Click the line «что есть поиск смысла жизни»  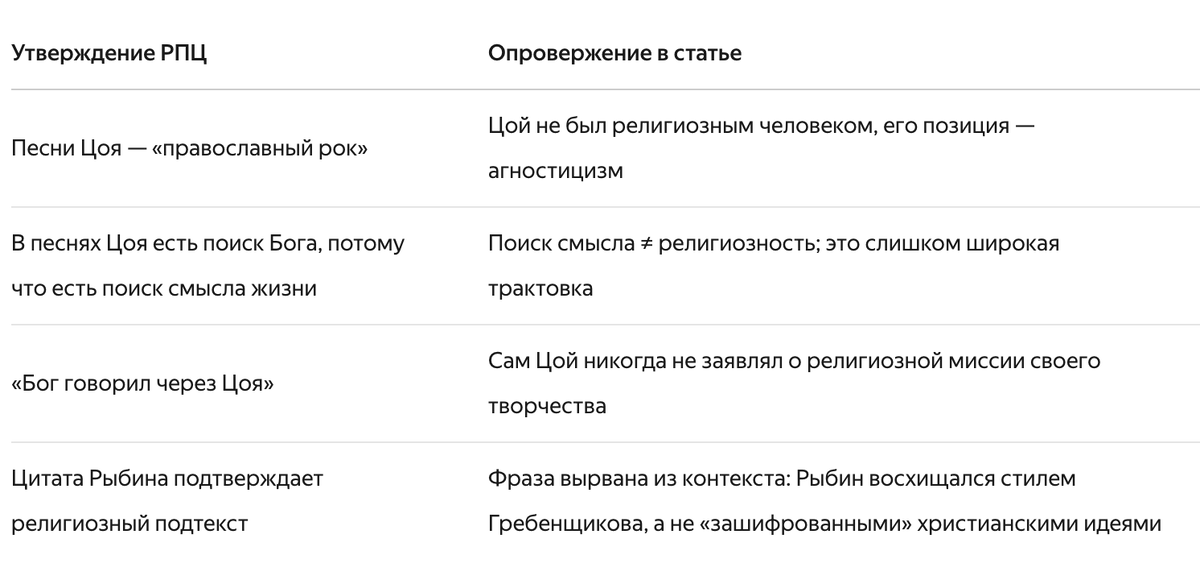164,289
